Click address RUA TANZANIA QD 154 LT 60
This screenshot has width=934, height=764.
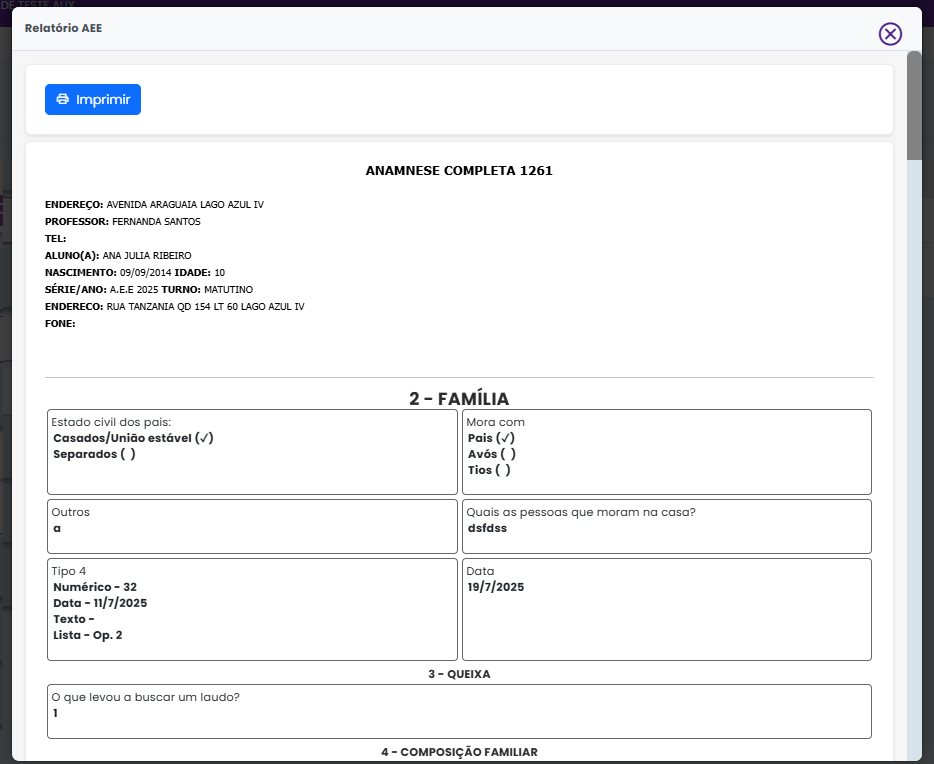[x=172, y=307]
